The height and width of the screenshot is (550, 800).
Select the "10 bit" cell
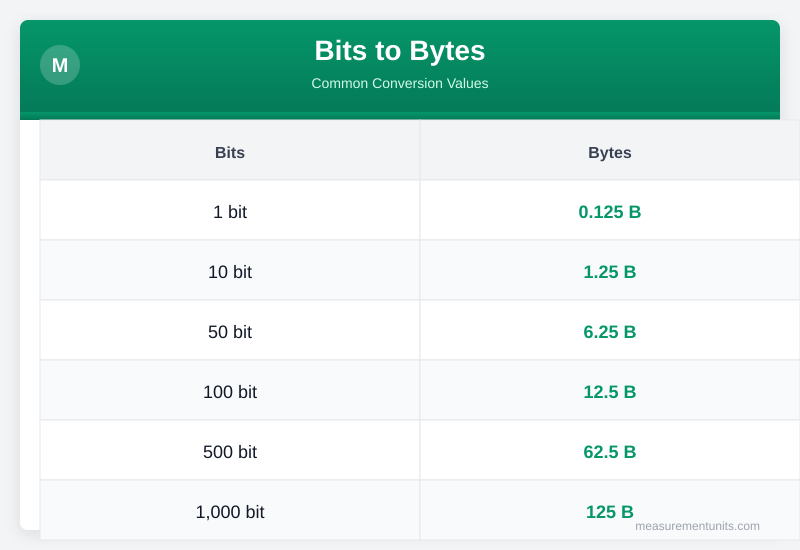(230, 272)
